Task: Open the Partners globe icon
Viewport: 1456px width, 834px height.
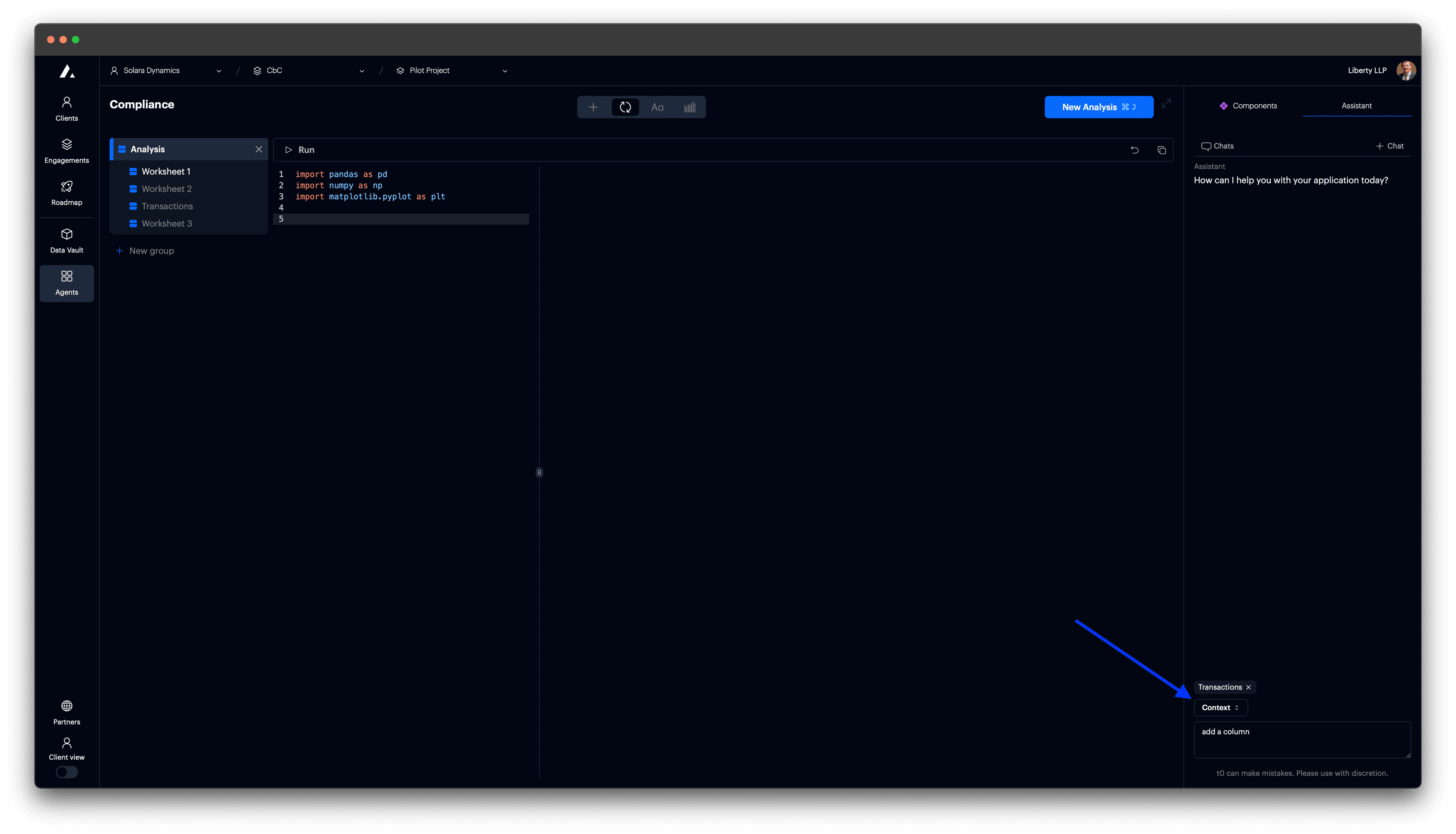Action: click(x=66, y=706)
